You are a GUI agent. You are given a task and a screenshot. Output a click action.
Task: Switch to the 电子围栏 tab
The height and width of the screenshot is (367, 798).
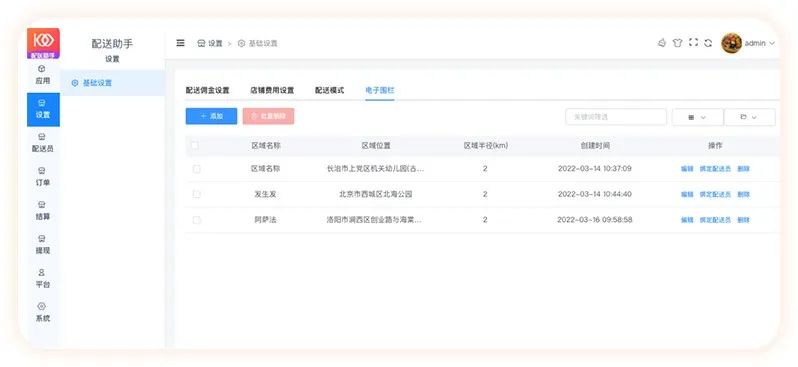380,91
